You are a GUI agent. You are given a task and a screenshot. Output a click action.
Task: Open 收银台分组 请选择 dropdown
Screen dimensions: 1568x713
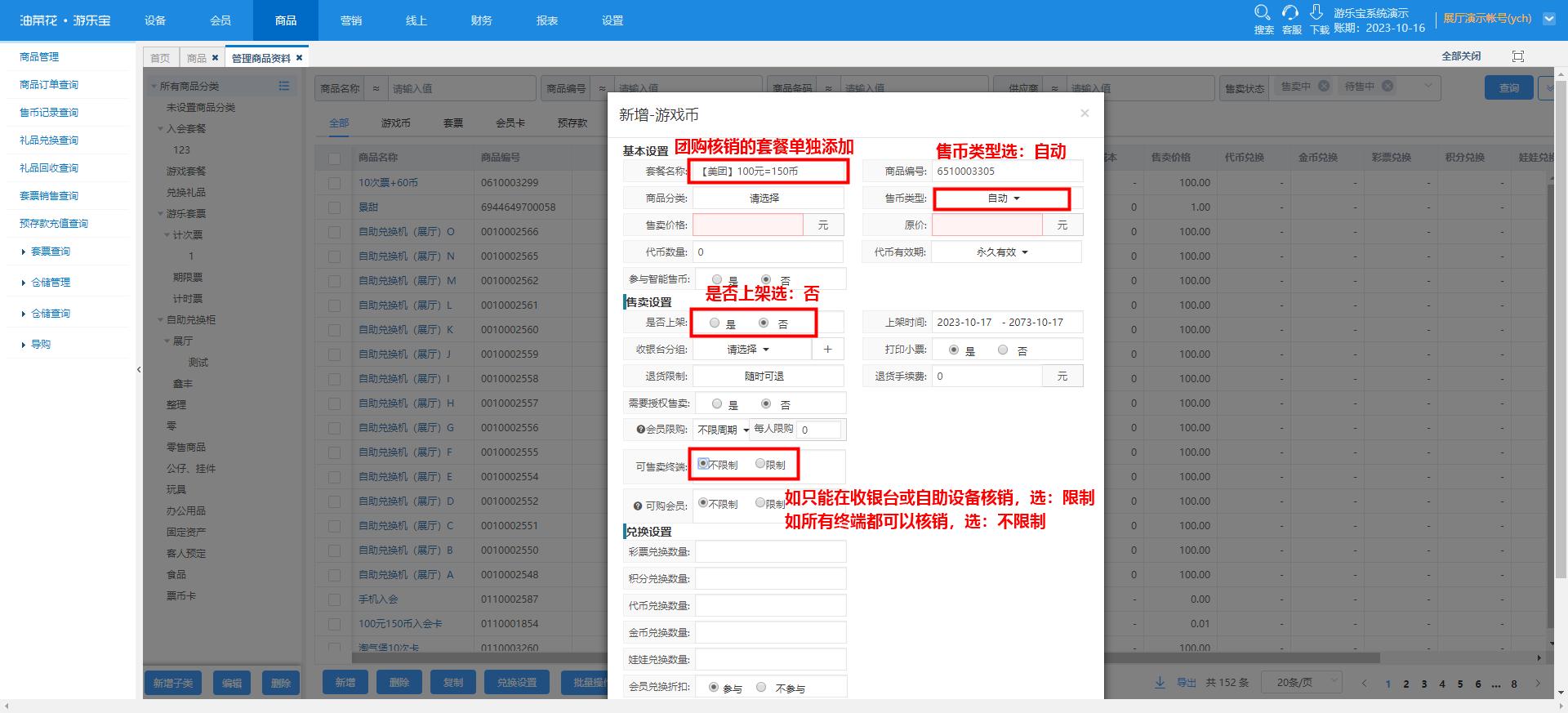point(751,349)
